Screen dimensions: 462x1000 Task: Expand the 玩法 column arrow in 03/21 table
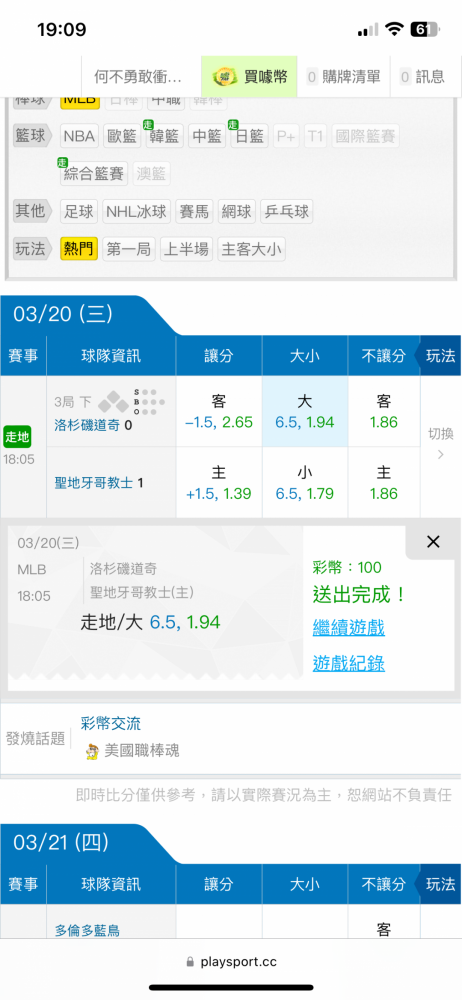click(x=437, y=885)
